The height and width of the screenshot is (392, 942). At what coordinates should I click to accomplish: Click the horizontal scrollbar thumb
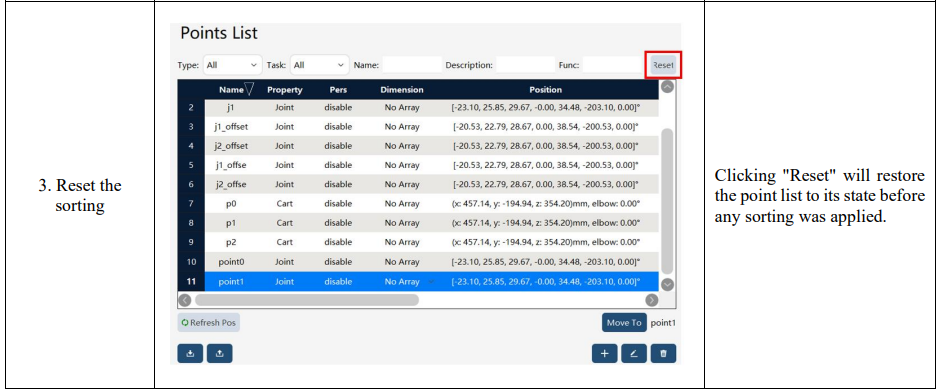coord(307,299)
